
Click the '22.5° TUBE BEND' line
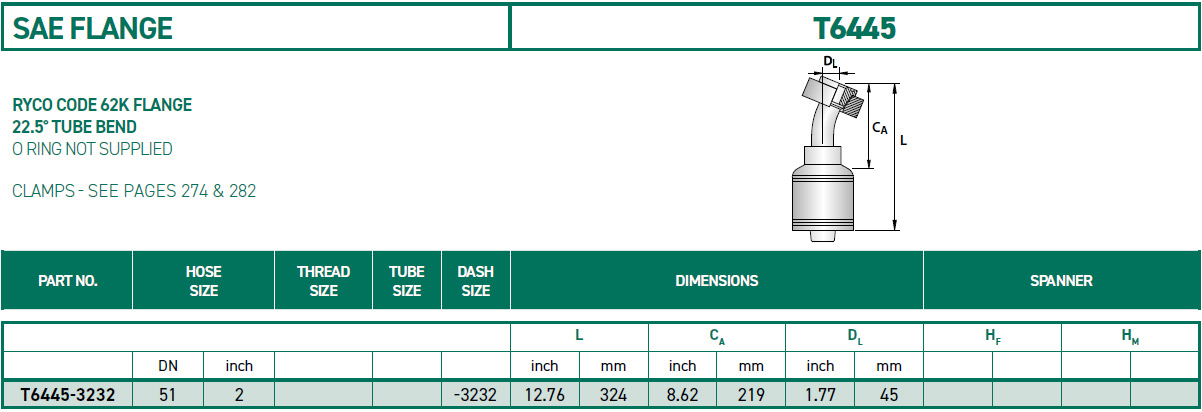coord(74,127)
